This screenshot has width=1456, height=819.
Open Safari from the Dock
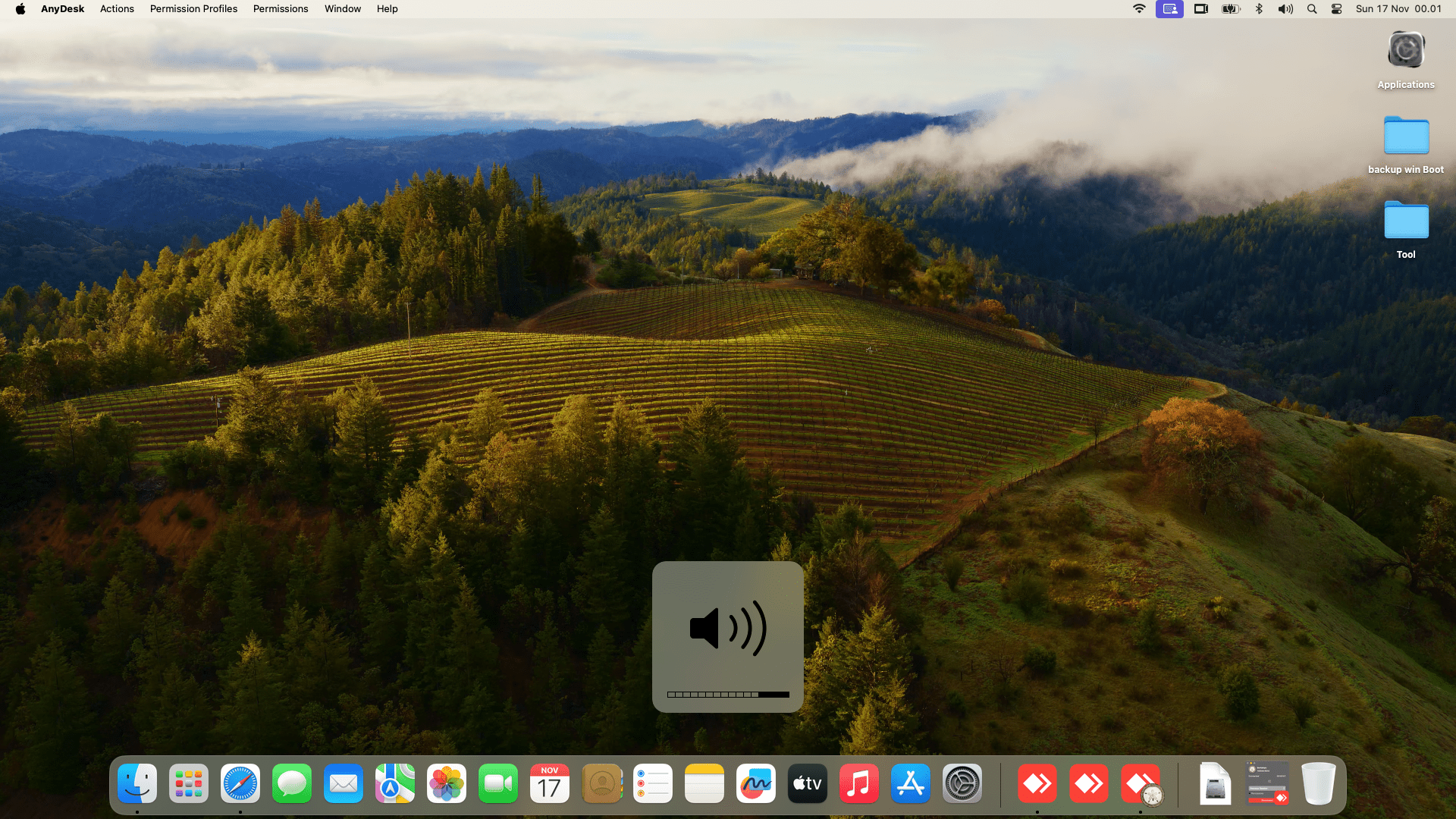tap(240, 783)
